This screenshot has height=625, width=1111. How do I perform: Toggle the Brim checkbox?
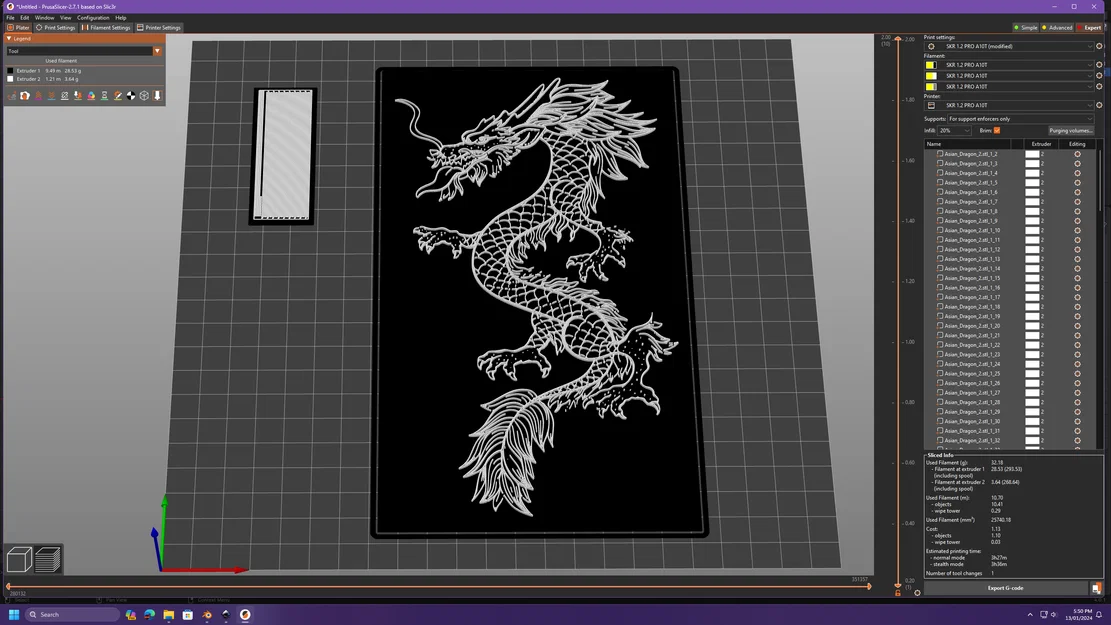(997, 130)
